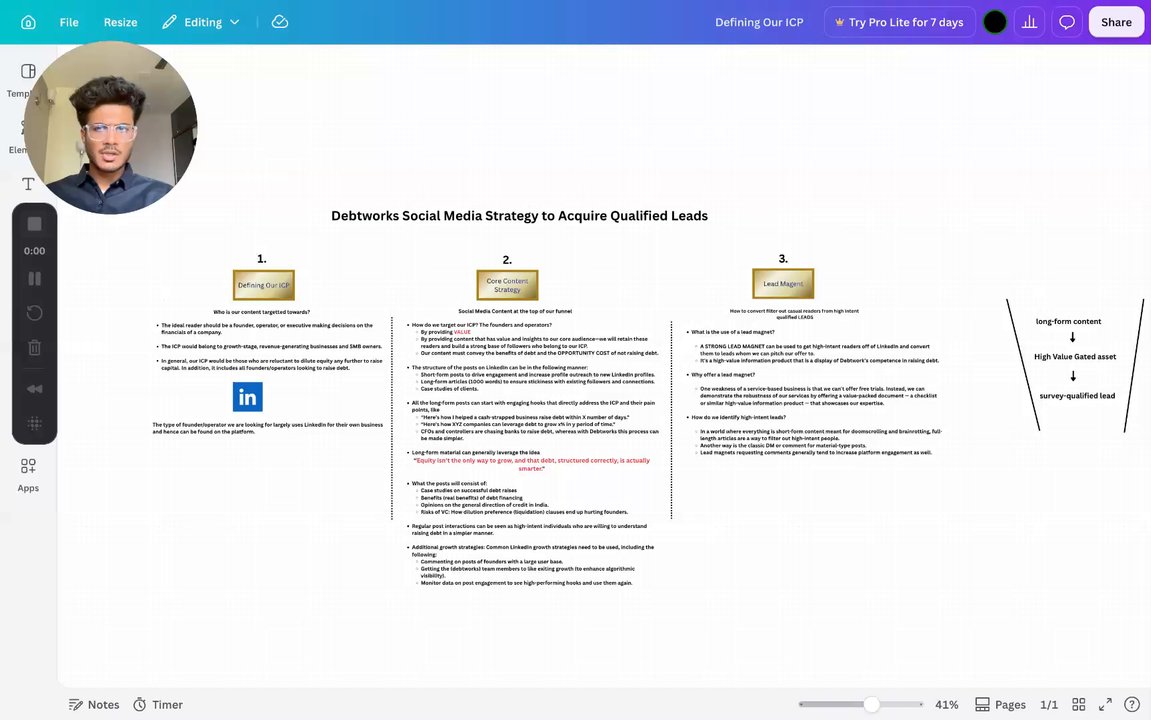Click the number 3. heading
Image resolution: width=1151 pixels, height=720 pixels.
click(783, 258)
